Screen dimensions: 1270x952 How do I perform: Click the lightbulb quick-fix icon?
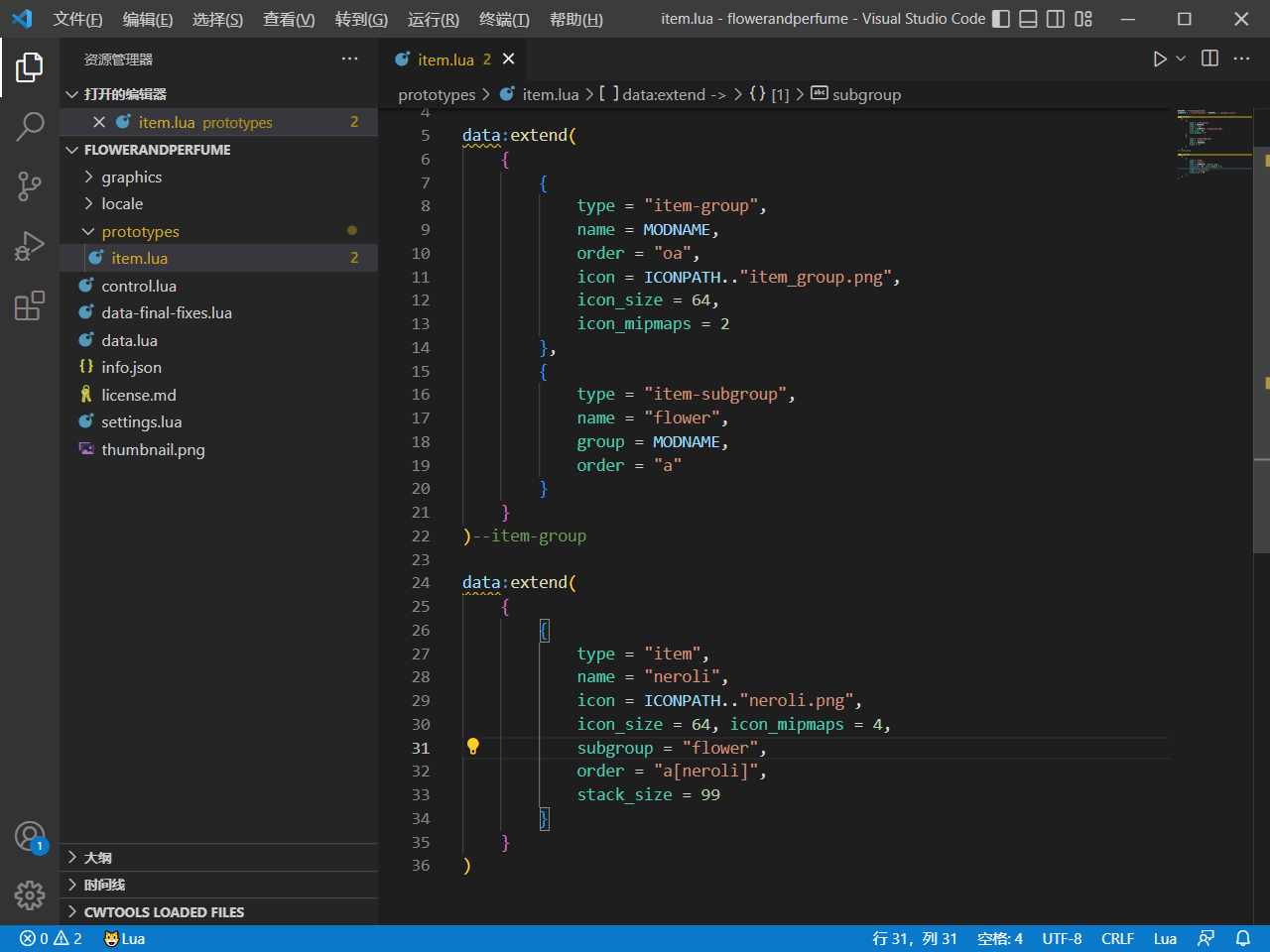coord(473,747)
